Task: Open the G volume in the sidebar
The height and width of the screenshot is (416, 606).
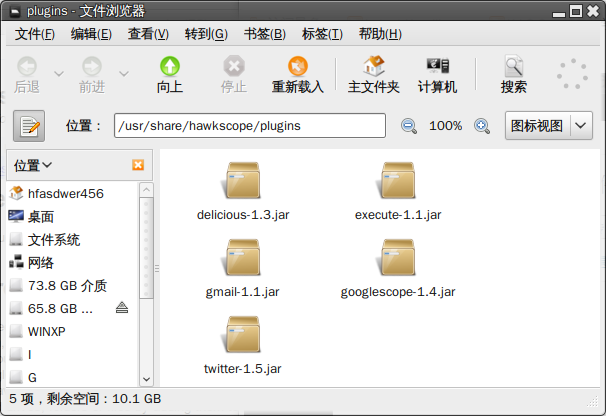Action: [73, 377]
